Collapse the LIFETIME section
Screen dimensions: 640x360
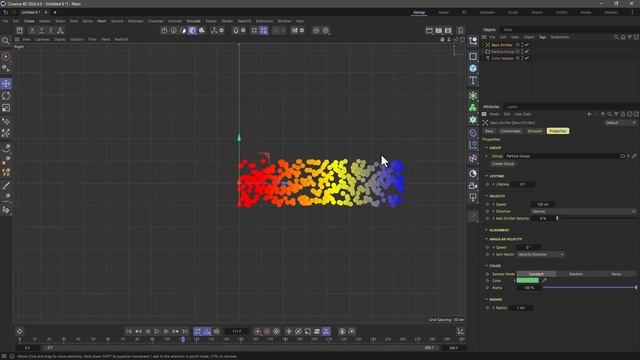click(487, 176)
